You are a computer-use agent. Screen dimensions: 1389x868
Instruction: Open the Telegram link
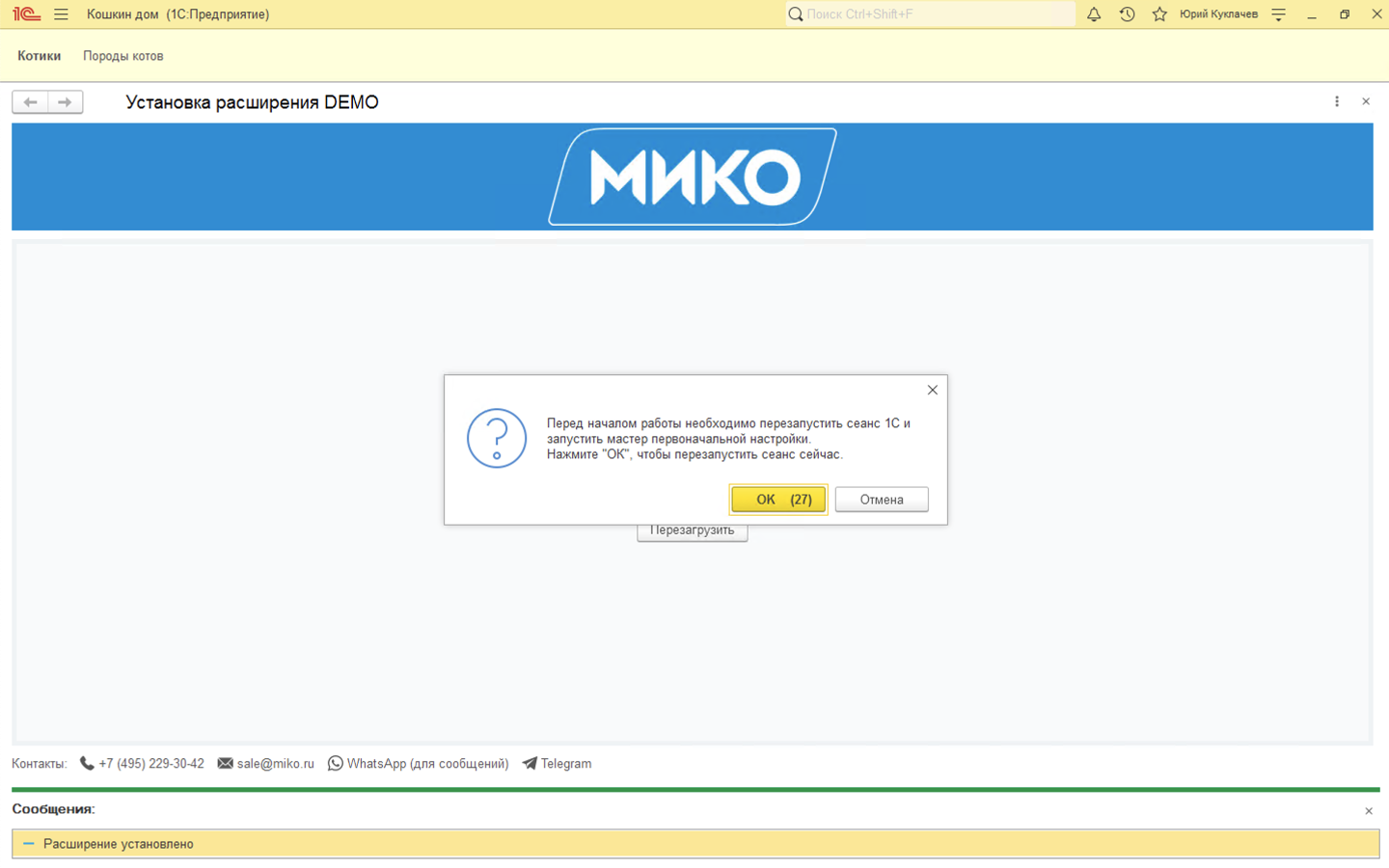(x=566, y=764)
